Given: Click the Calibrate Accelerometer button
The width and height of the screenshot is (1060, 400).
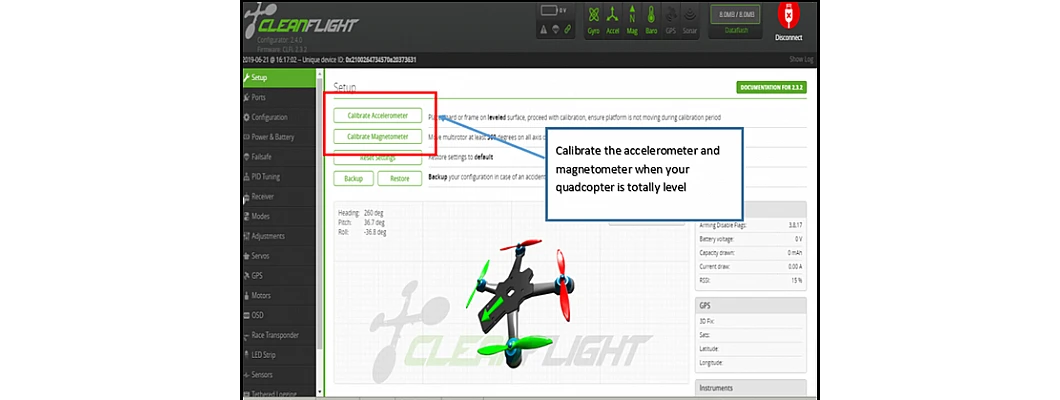Looking at the screenshot, I should 377,116.
